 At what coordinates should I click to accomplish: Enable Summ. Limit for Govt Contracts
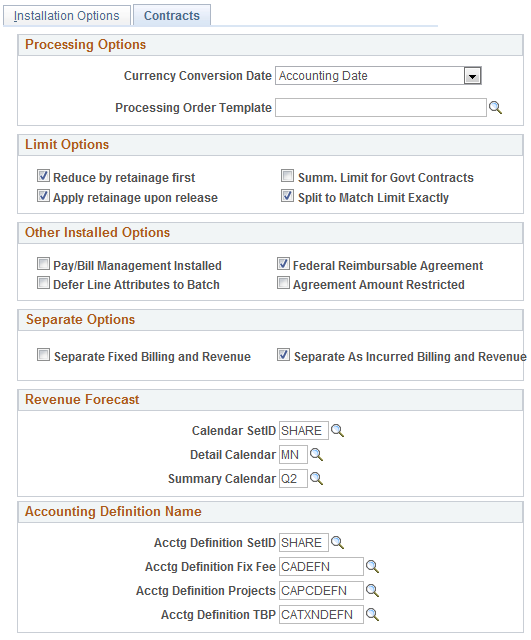point(287,176)
